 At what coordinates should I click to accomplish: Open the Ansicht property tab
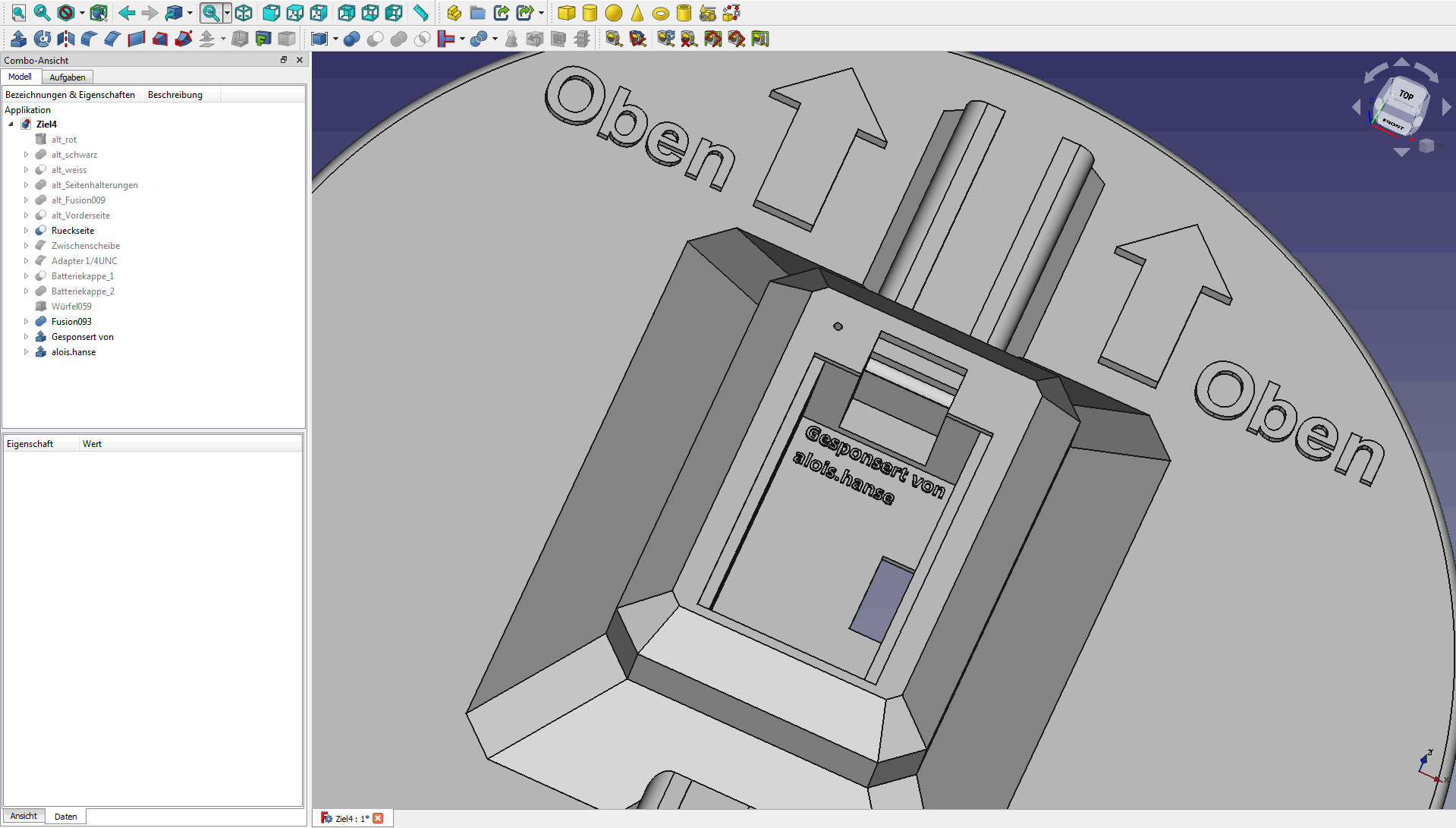[24, 816]
